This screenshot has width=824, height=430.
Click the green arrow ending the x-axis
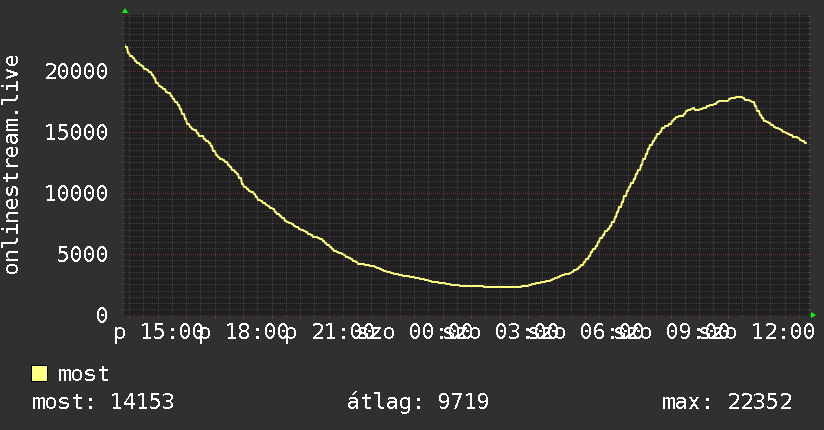click(x=813, y=315)
